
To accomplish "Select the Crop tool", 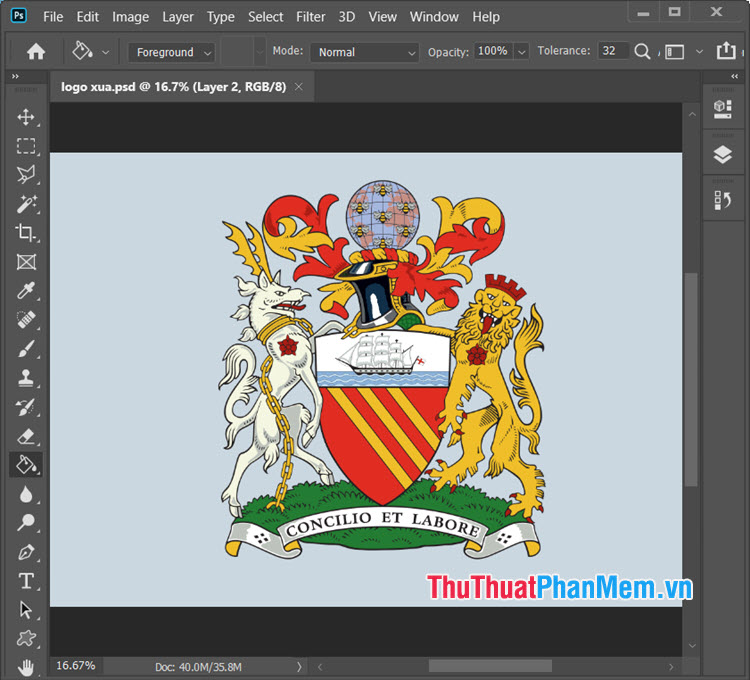I will click(26, 233).
